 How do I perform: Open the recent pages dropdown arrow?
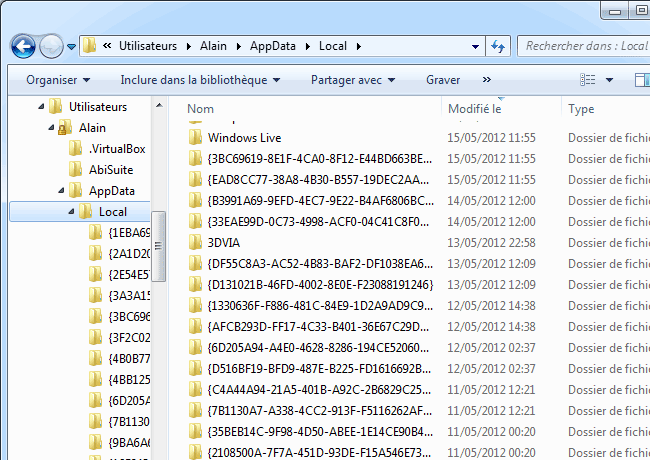[x=72, y=47]
